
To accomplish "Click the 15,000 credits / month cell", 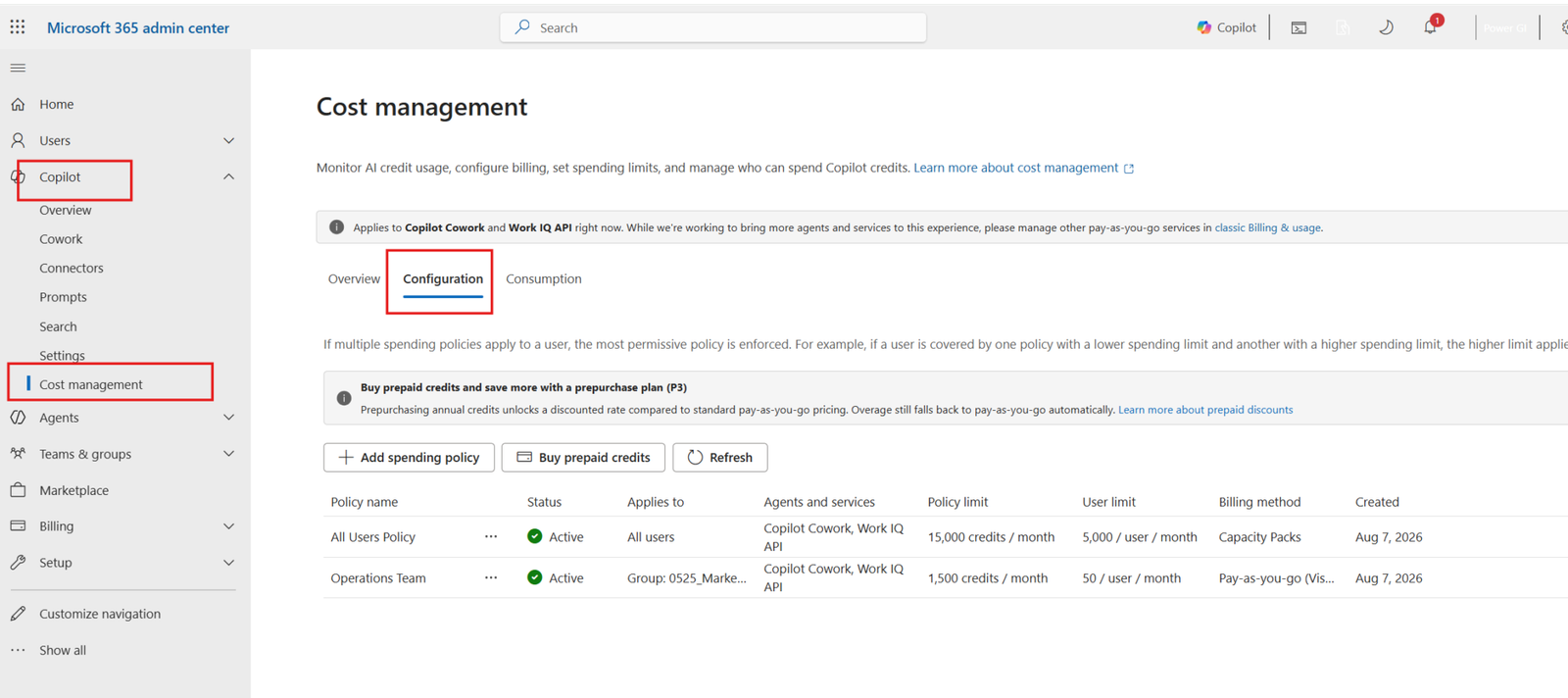I will tap(991, 537).
